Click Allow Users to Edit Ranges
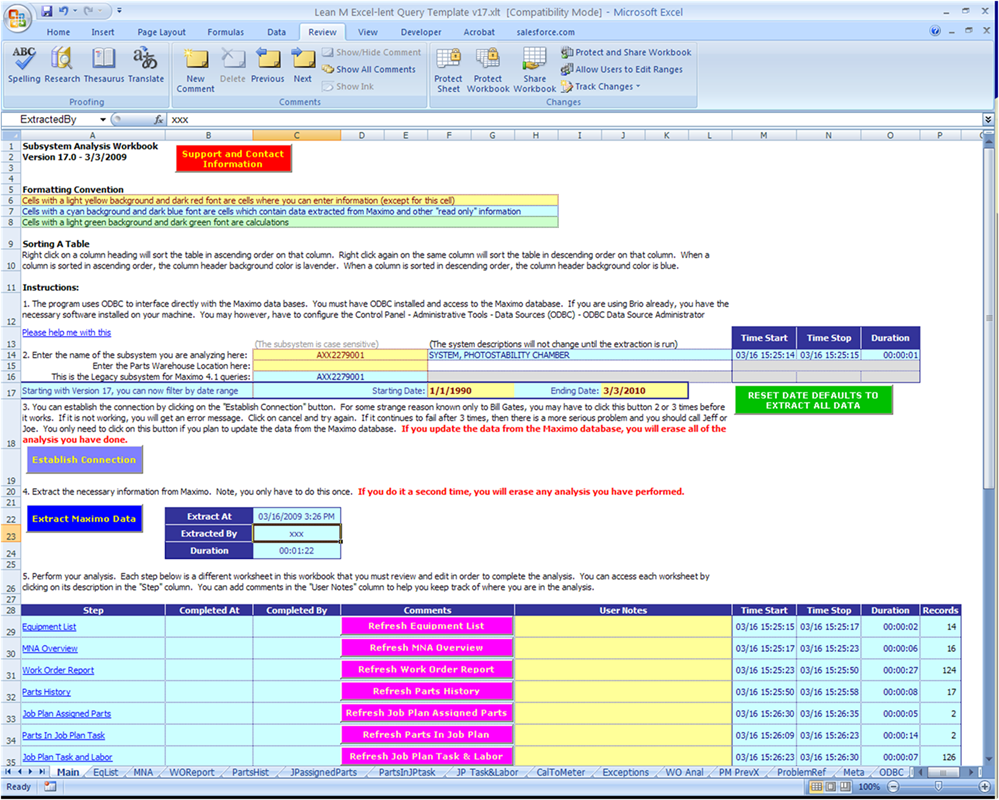This screenshot has width=999, height=800. pyautogui.click(x=622, y=69)
